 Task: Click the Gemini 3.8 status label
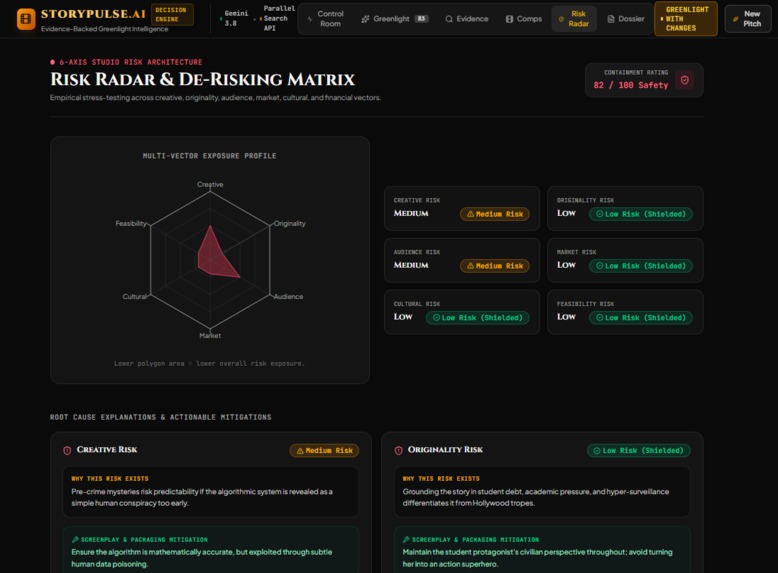pos(236,18)
